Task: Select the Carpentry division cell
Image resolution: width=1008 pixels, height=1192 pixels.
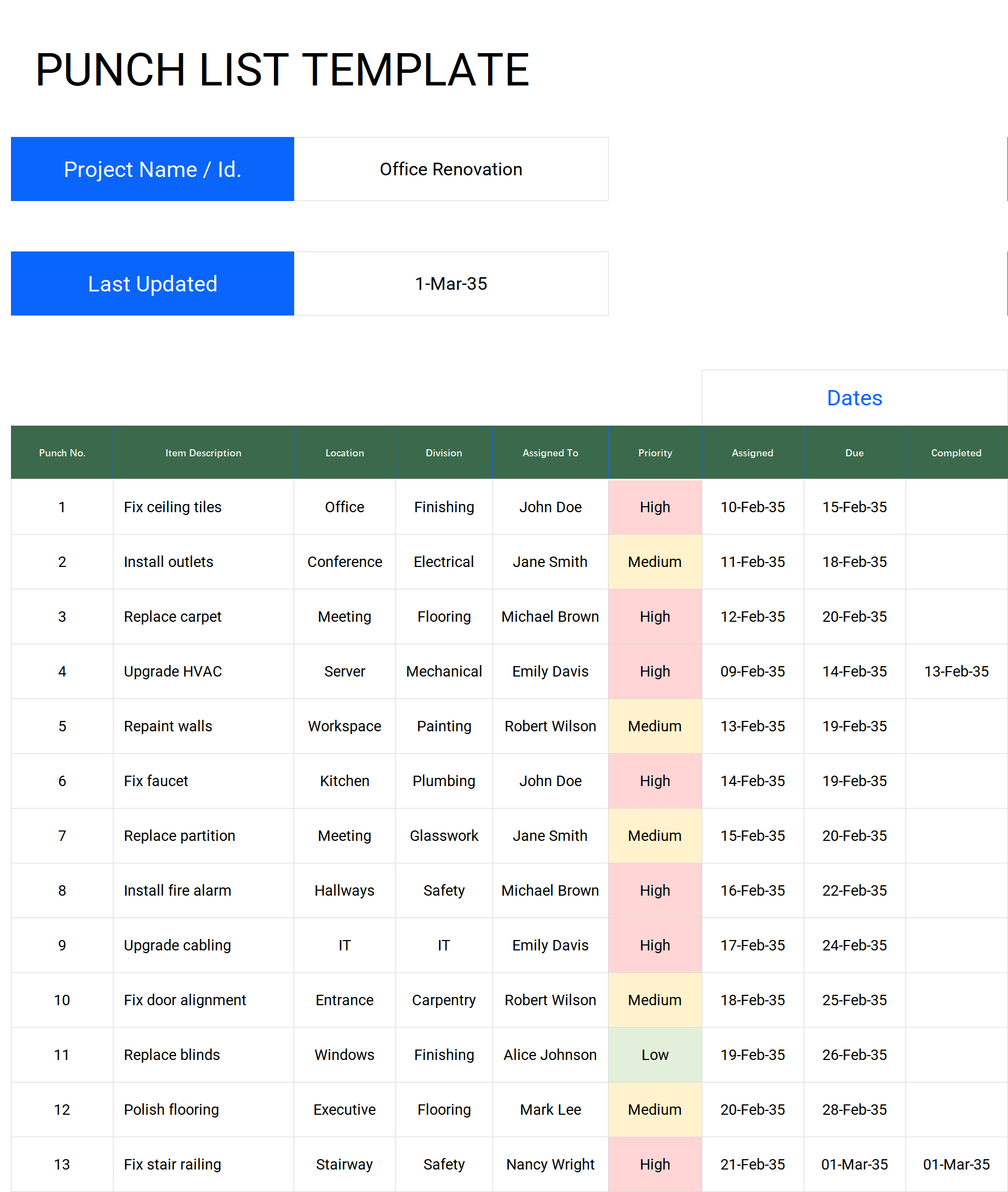Action: pos(444,1000)
